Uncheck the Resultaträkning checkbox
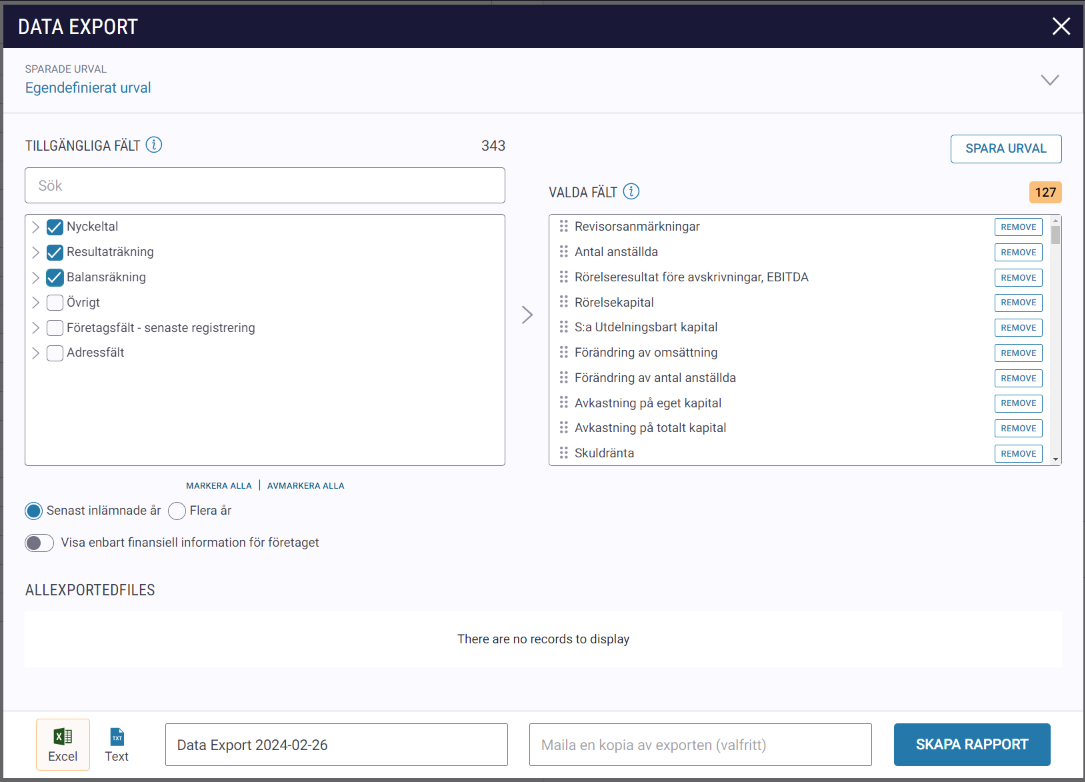This screenshot has width=1085, height=782. [x=55, y=252]
